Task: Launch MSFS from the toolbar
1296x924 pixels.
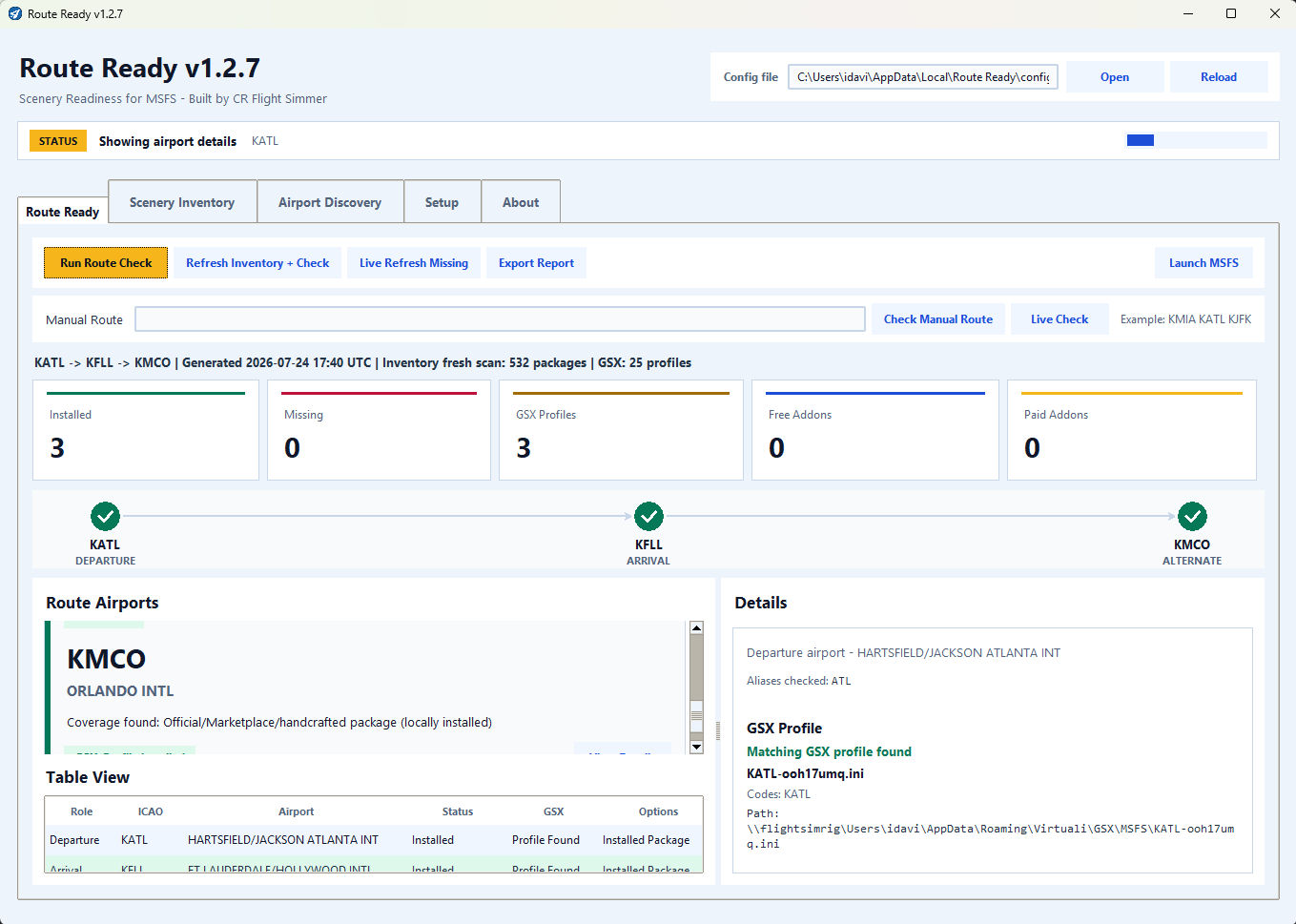Action: click(x=1203, y=263)
